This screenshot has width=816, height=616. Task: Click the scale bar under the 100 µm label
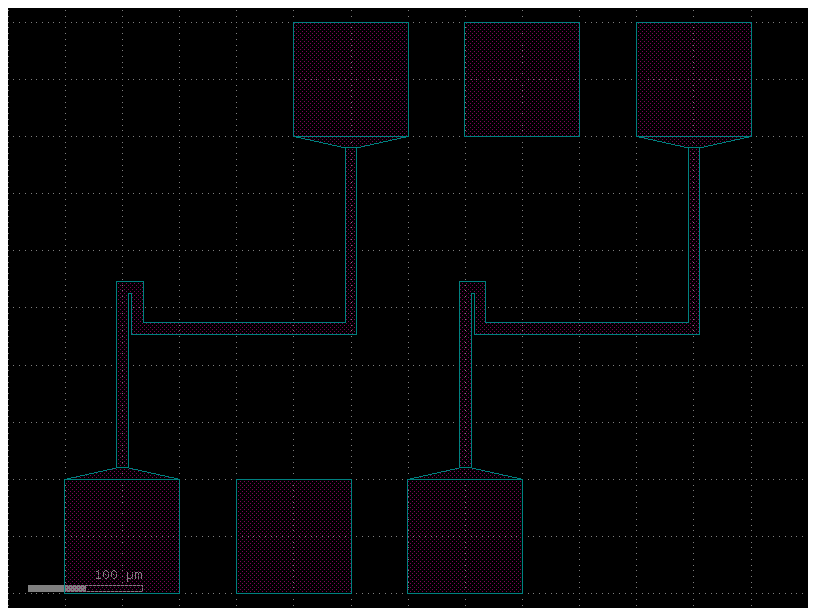click(x=85, y=588)
